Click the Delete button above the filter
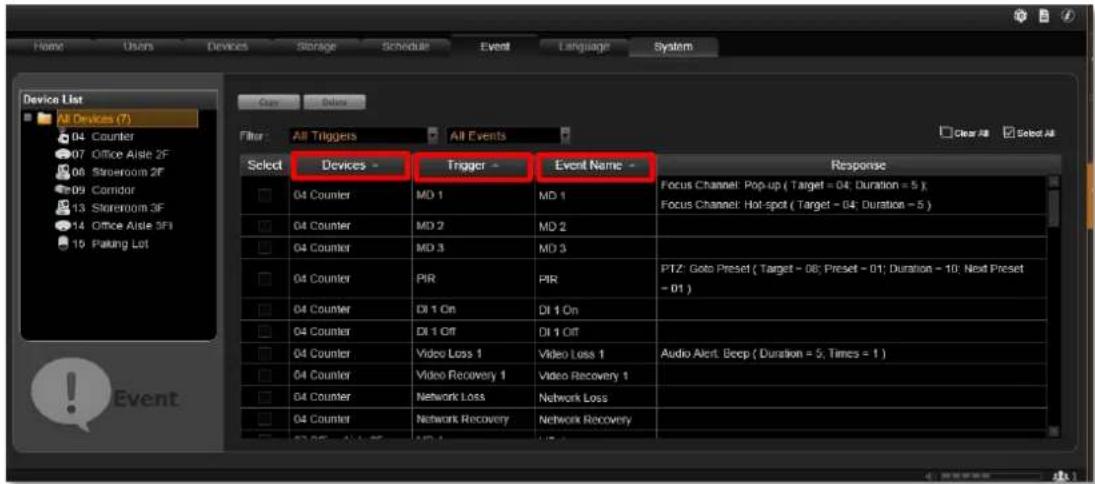Viewport: 1095px width, 484px height. (x=335, y=102)
